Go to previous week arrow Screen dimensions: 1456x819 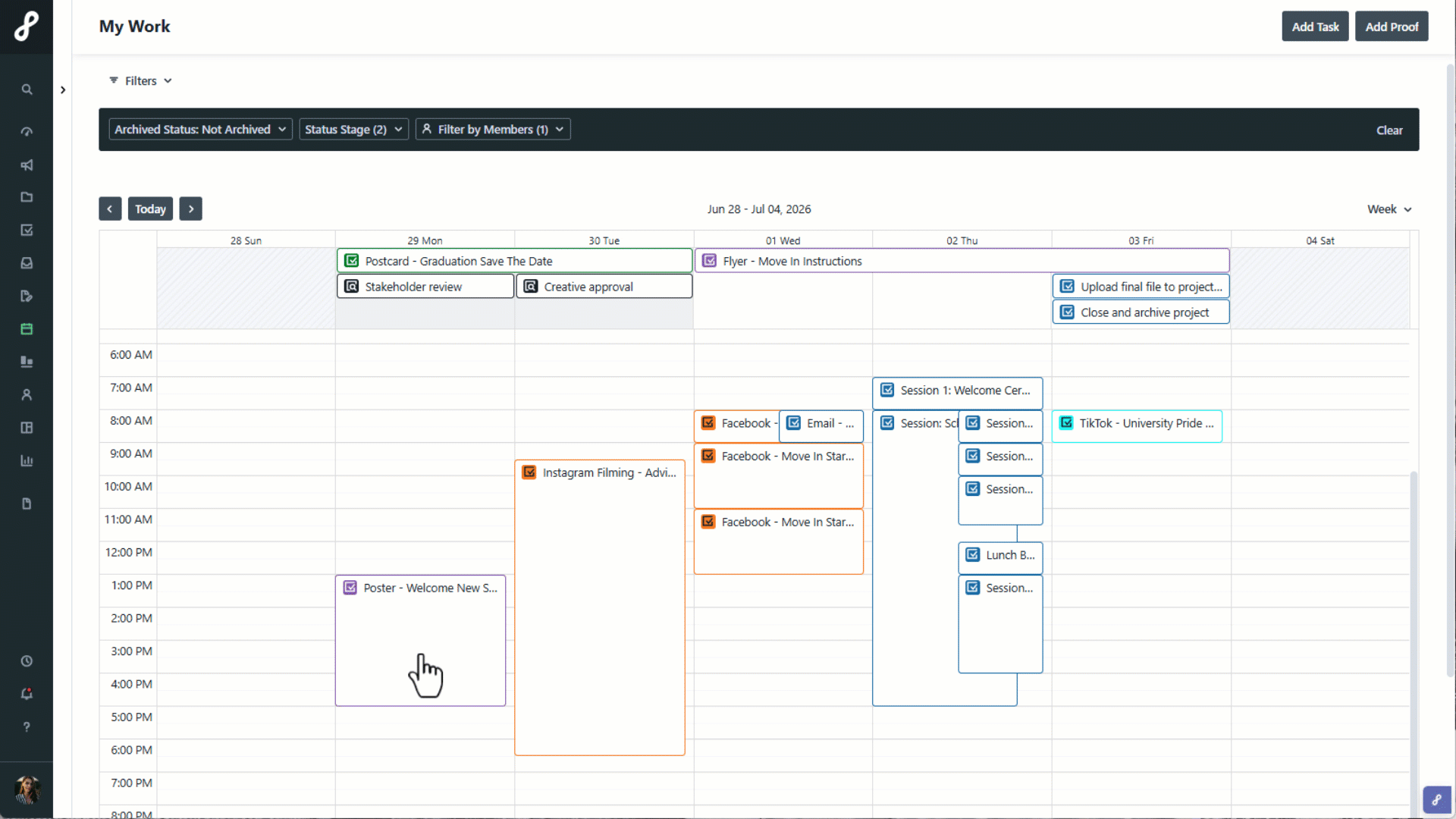[110, 209]
